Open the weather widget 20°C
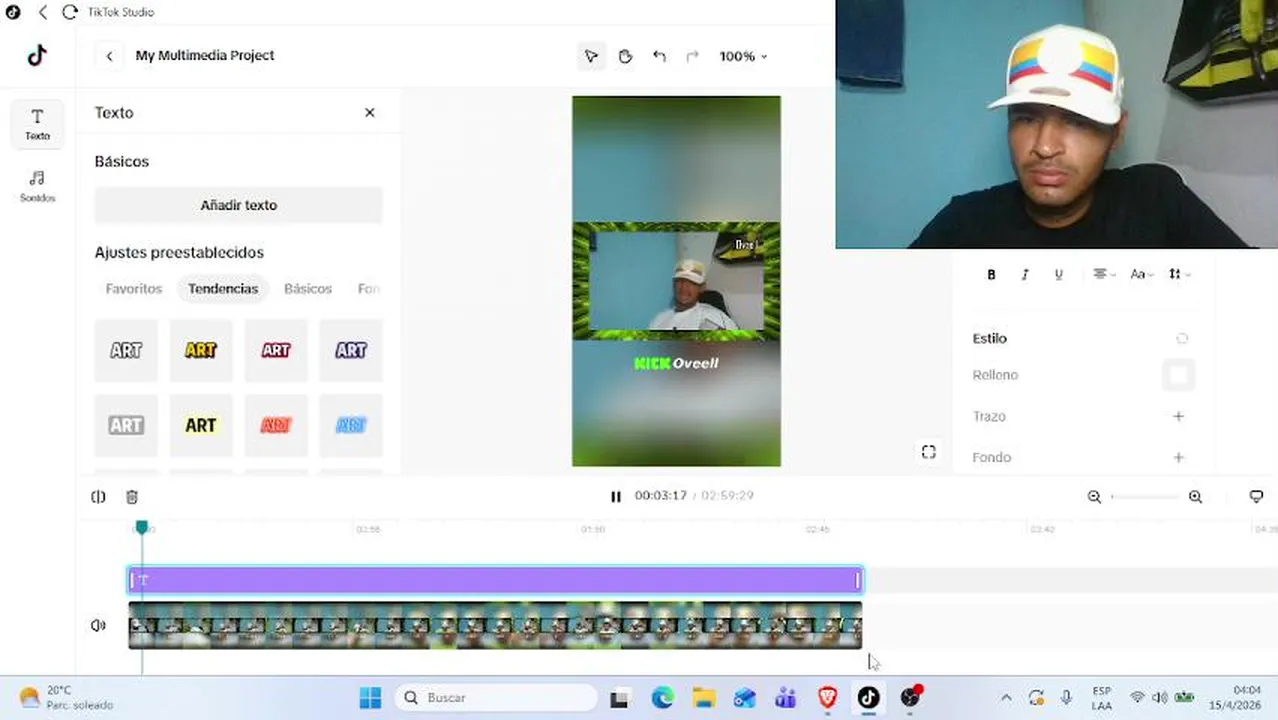This screenshot has height=720, width=1278. 66,698
